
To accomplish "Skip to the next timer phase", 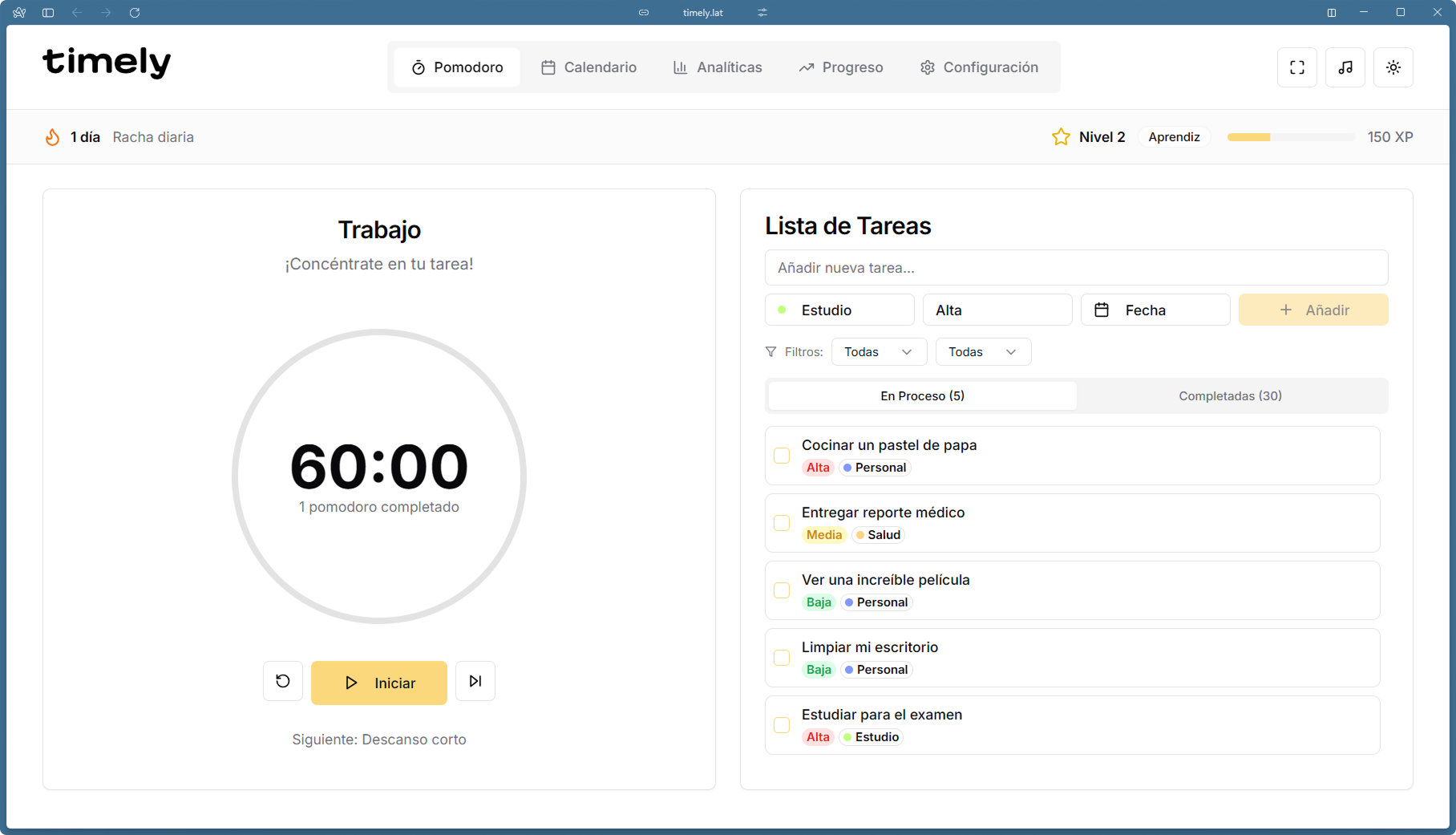I will coord(475,681).
